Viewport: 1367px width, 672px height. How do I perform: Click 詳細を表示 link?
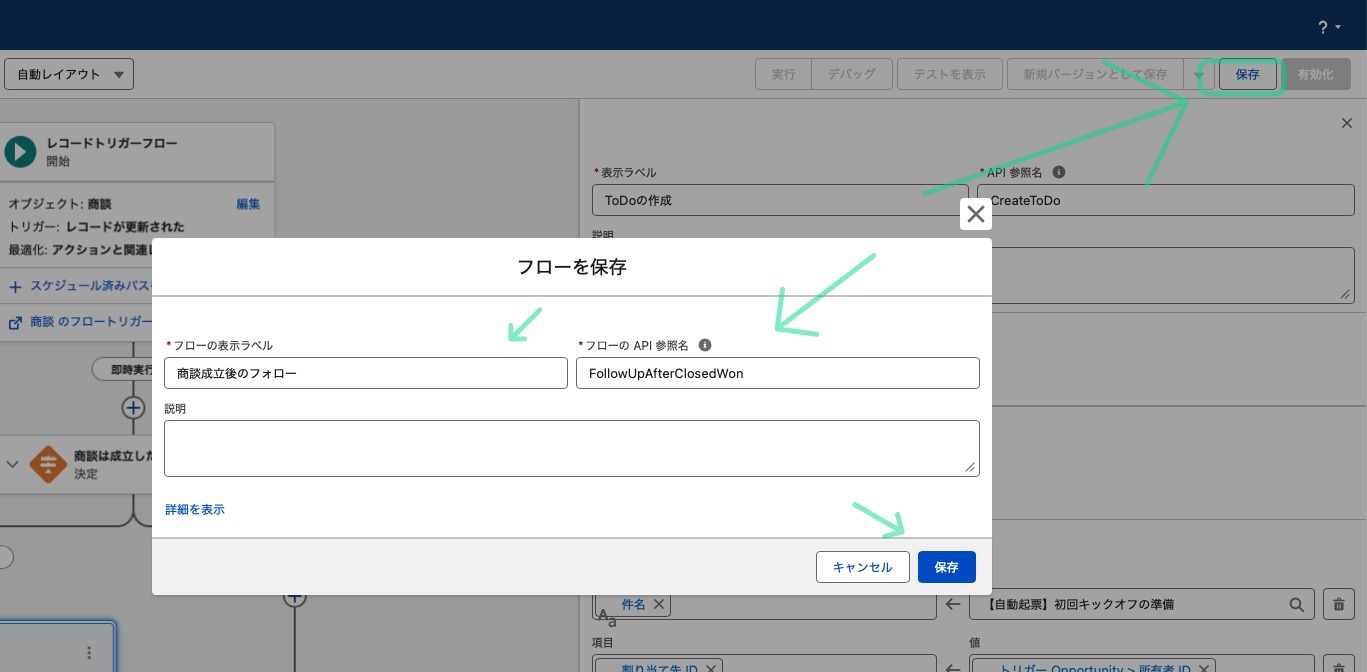195,510
